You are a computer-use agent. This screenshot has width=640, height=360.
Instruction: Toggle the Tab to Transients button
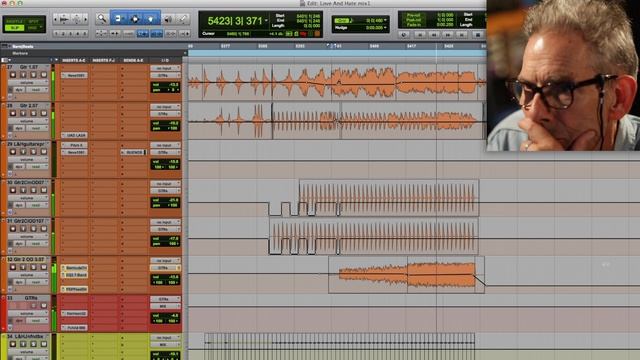(116, 33)
